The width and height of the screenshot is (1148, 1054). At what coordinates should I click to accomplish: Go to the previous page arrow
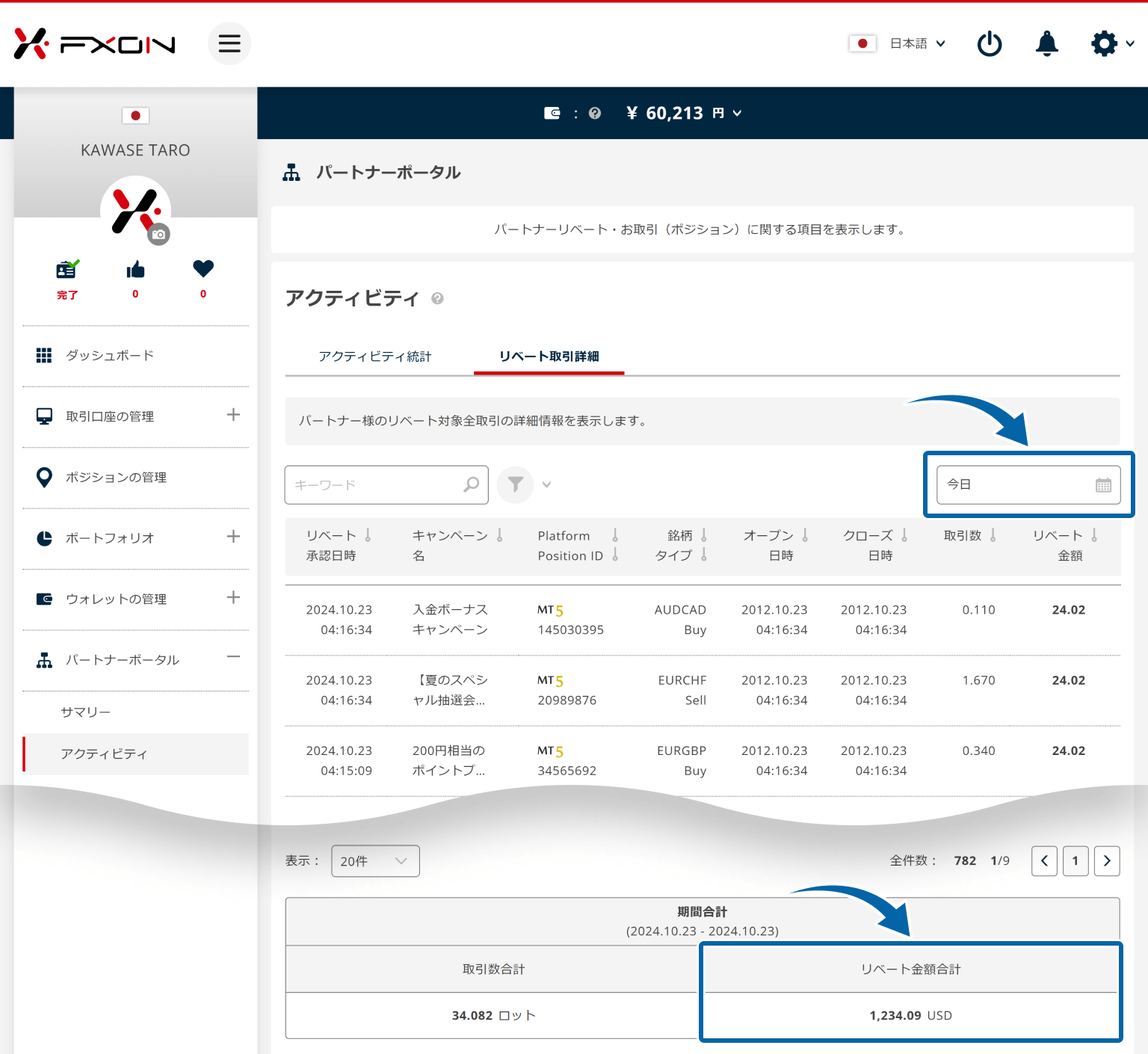(x=1044, y=861)
